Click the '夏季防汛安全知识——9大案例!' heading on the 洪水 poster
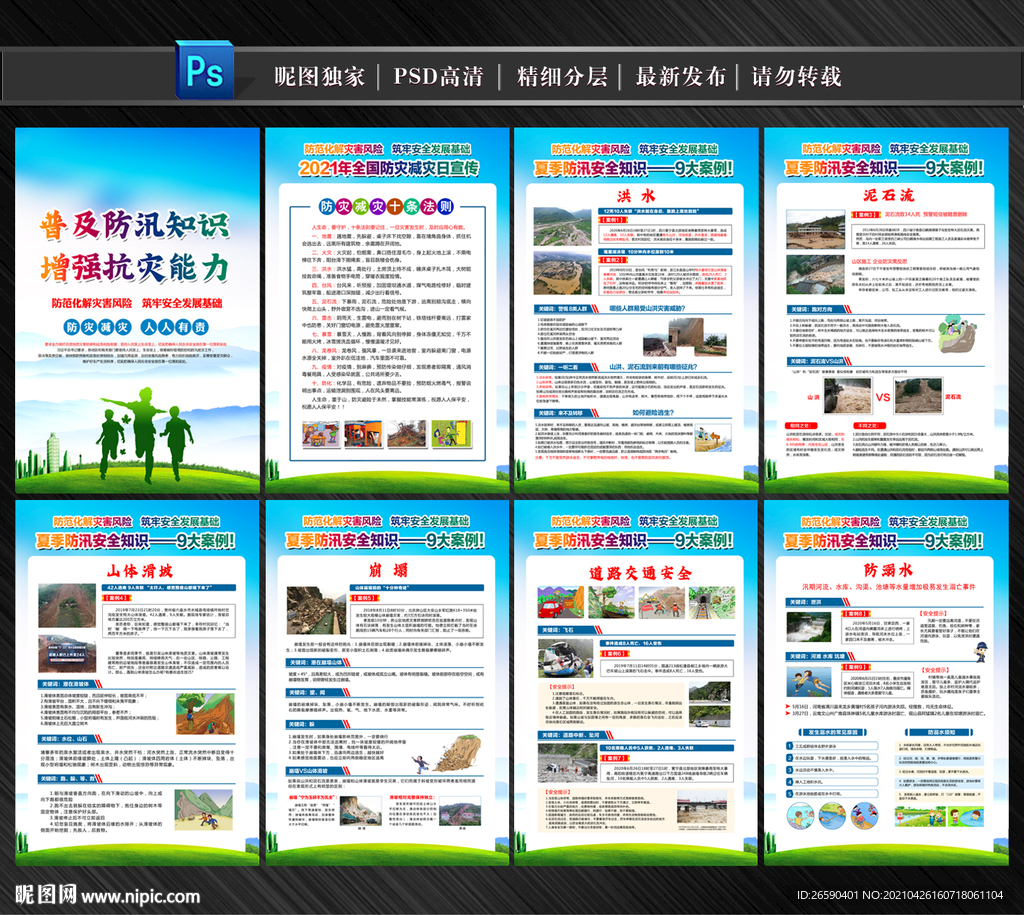1024x915 pixels. [x=633, y=169]
